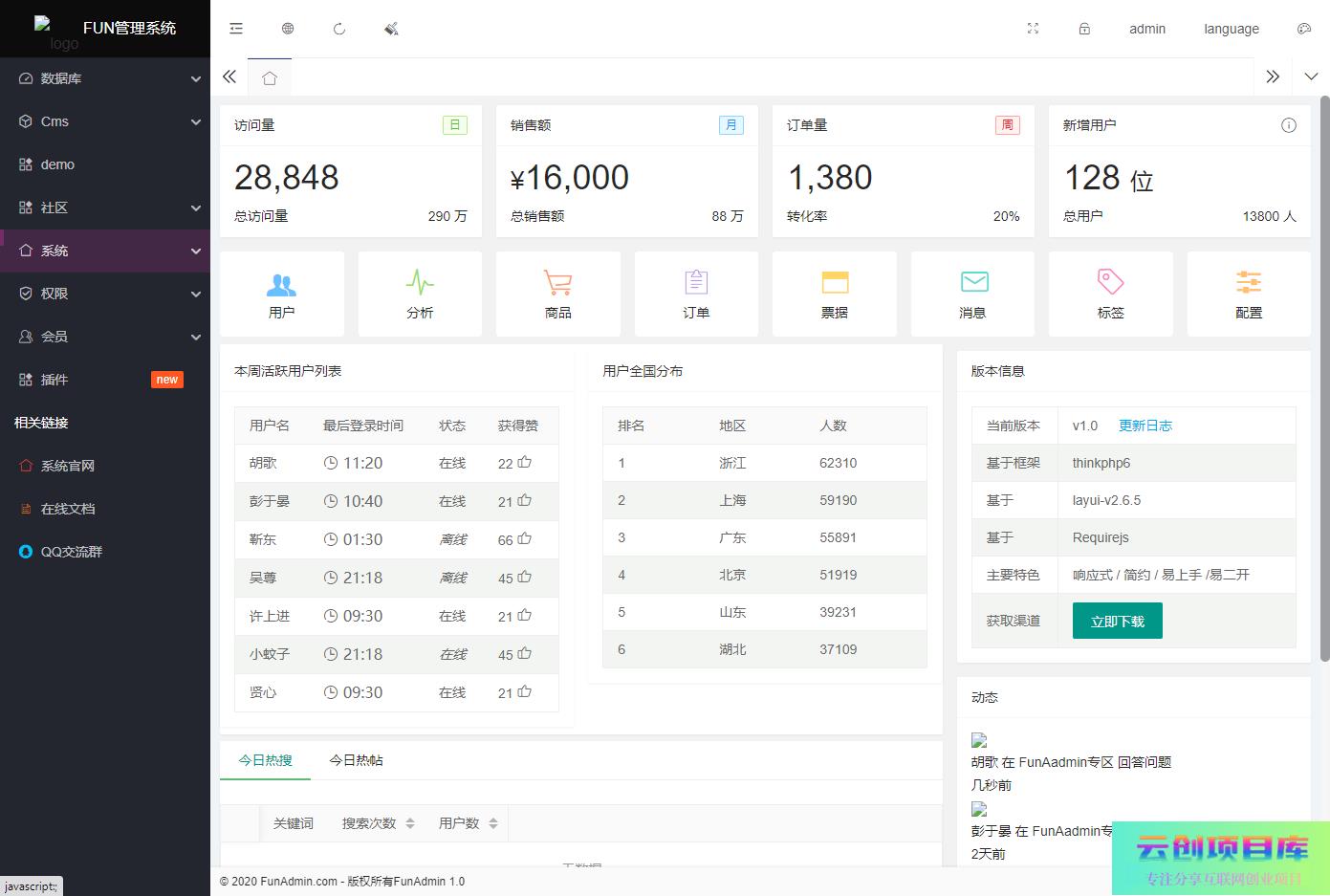Click the clear cache brush icon
Image resolution: width=1330 pixels, height=896 pixels.
coord(391,29)
